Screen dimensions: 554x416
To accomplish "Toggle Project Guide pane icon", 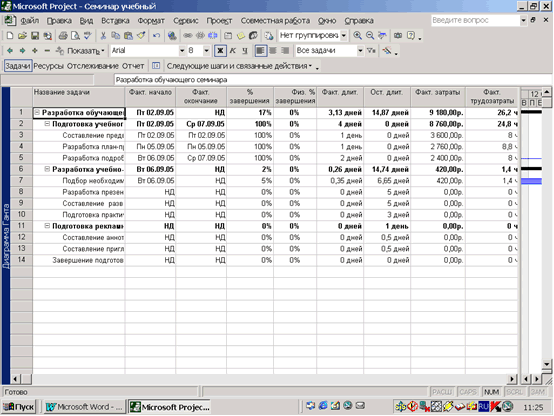I will tap(156, 66).
